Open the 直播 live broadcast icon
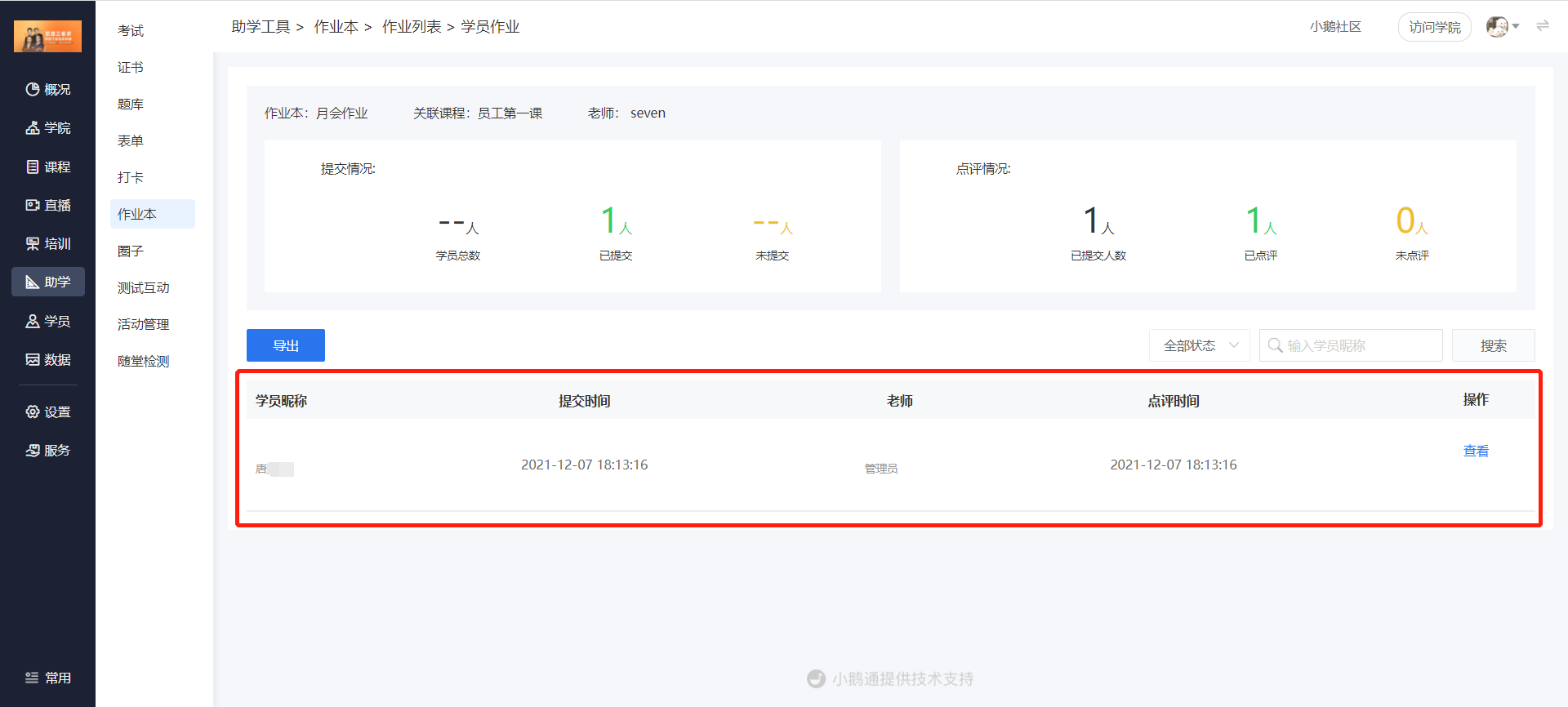This screenshot has height=707, width=1568. pos(33,206)
